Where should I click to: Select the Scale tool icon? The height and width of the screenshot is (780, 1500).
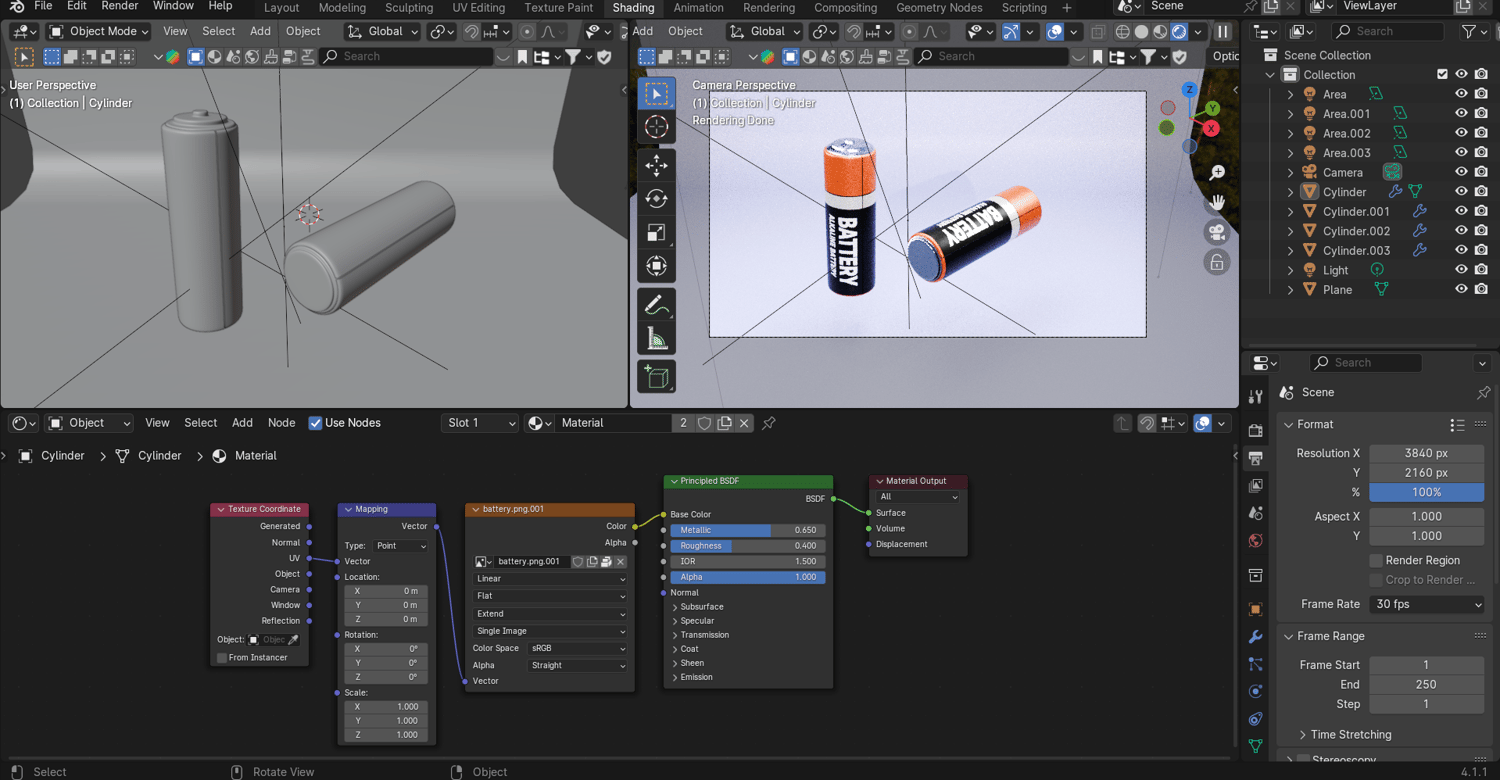[656, 232]
